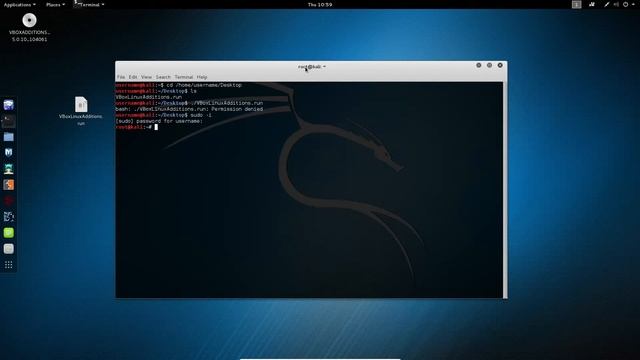The height and width of the screenshot is (360, 640).
Task: Open the green app icon in dock
Action: tap(9, 233)
